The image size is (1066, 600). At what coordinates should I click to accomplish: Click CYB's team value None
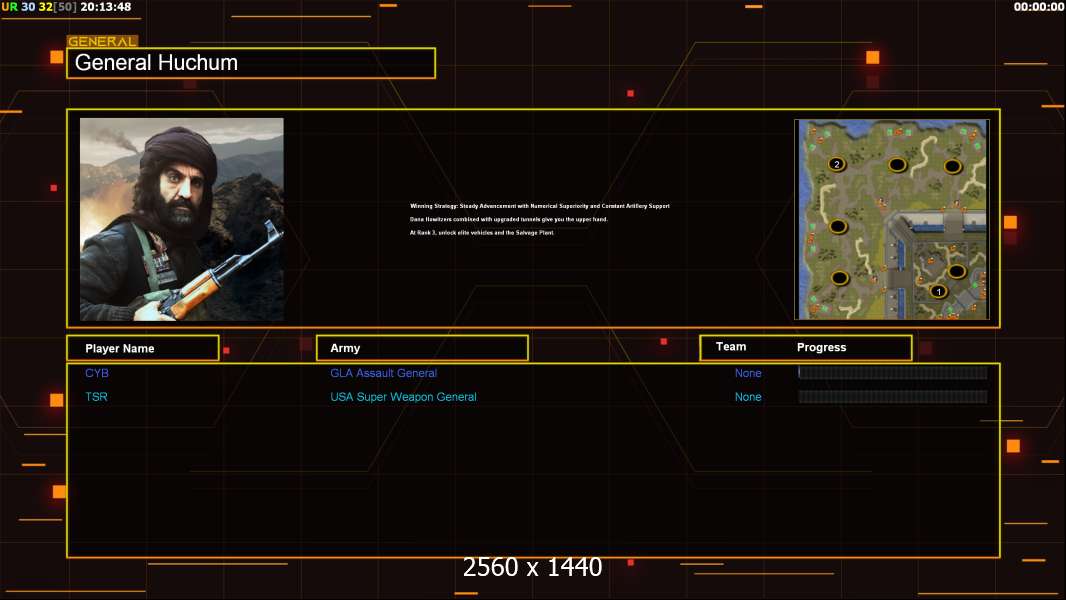click(748, 373)
